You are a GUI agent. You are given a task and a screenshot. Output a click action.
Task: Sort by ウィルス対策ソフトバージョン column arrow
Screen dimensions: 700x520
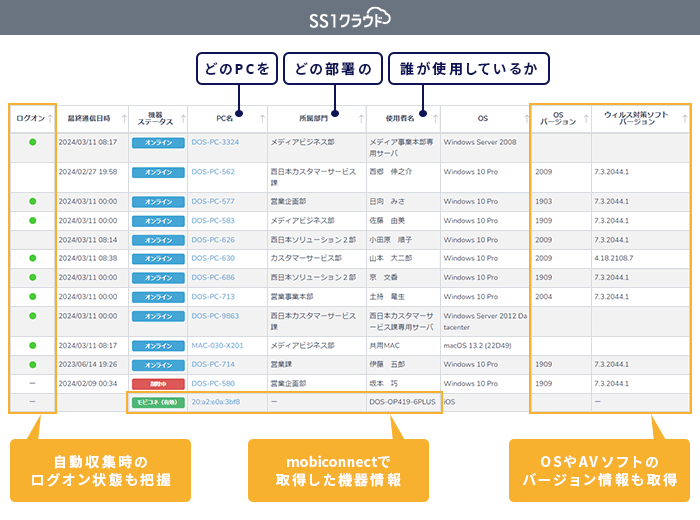pyautogui.click(x=685, y=119)
